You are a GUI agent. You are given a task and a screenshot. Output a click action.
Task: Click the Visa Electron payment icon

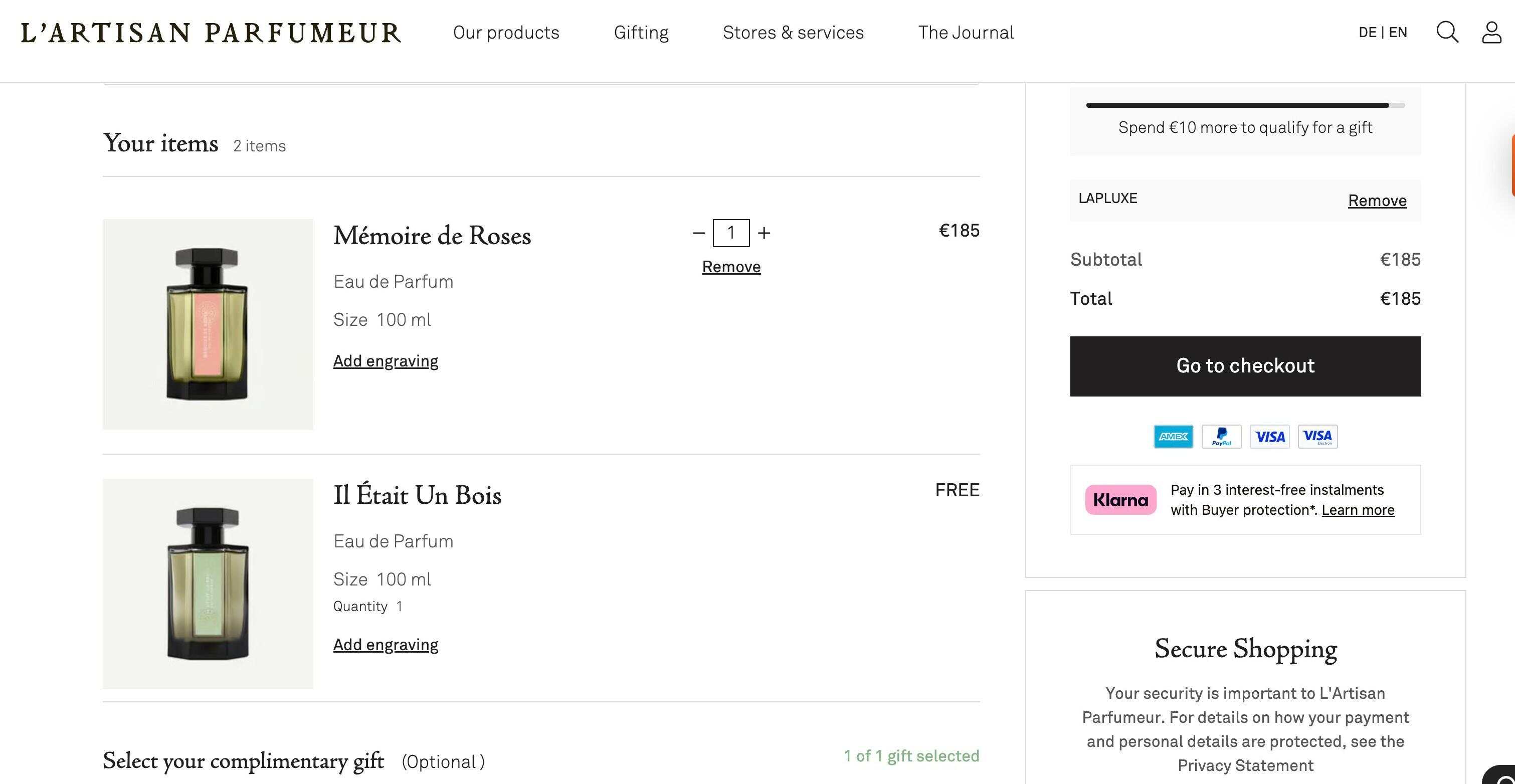tap(1318, 437)
